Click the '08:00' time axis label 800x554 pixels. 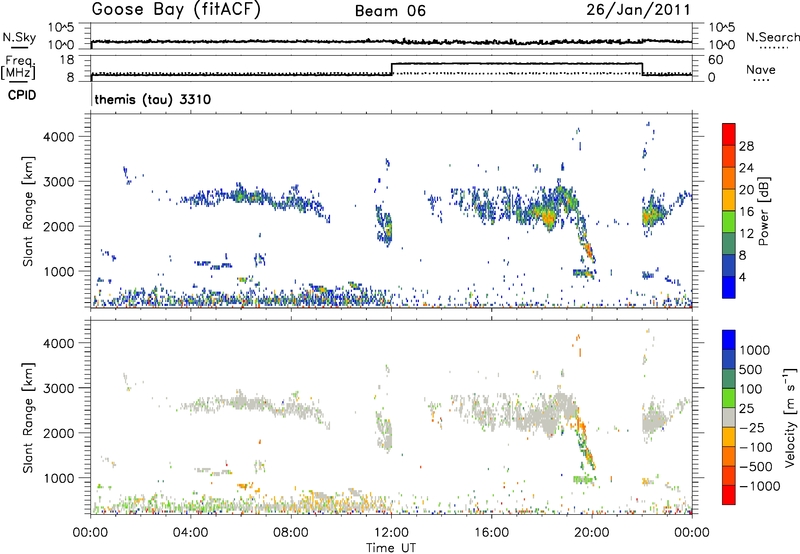(291, 533)
